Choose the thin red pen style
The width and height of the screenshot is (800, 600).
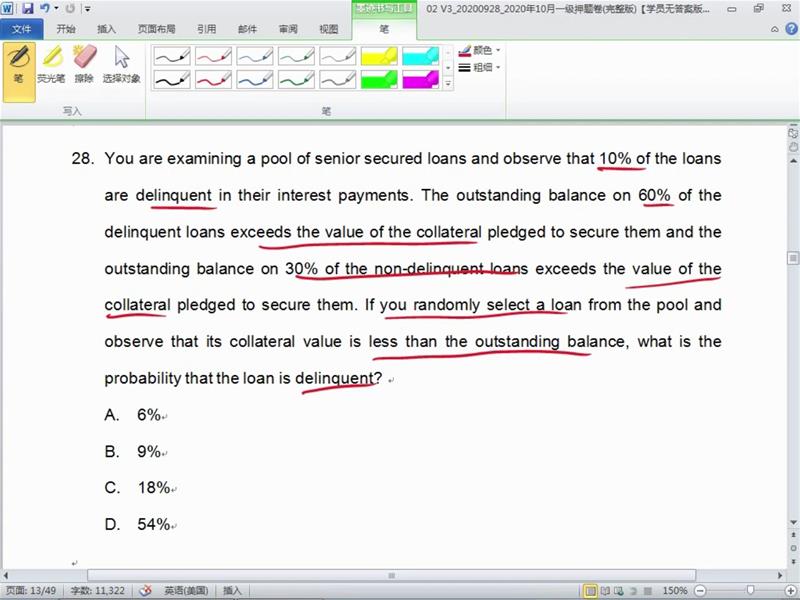(213, 56)
